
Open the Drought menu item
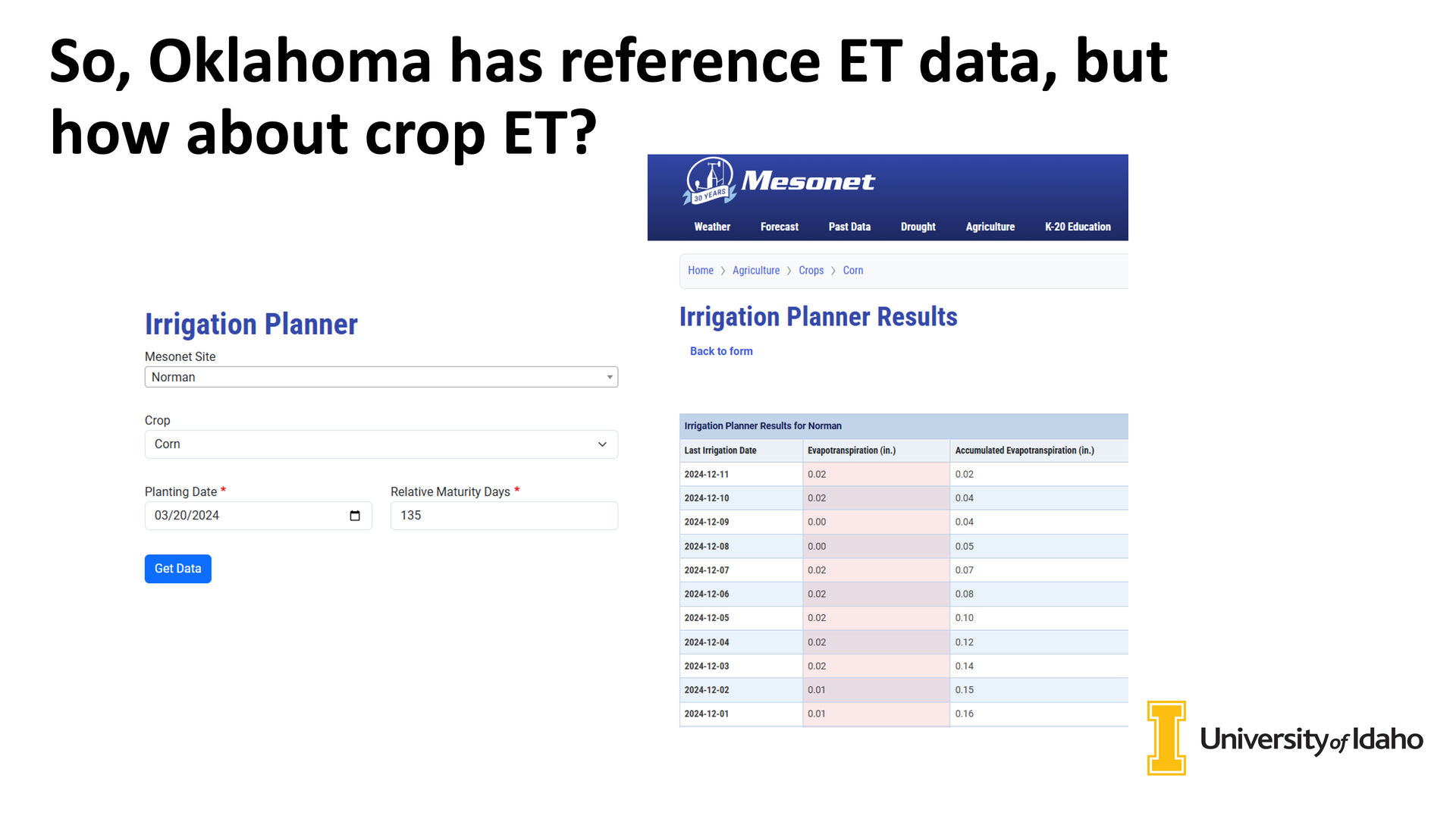(918, 227)
